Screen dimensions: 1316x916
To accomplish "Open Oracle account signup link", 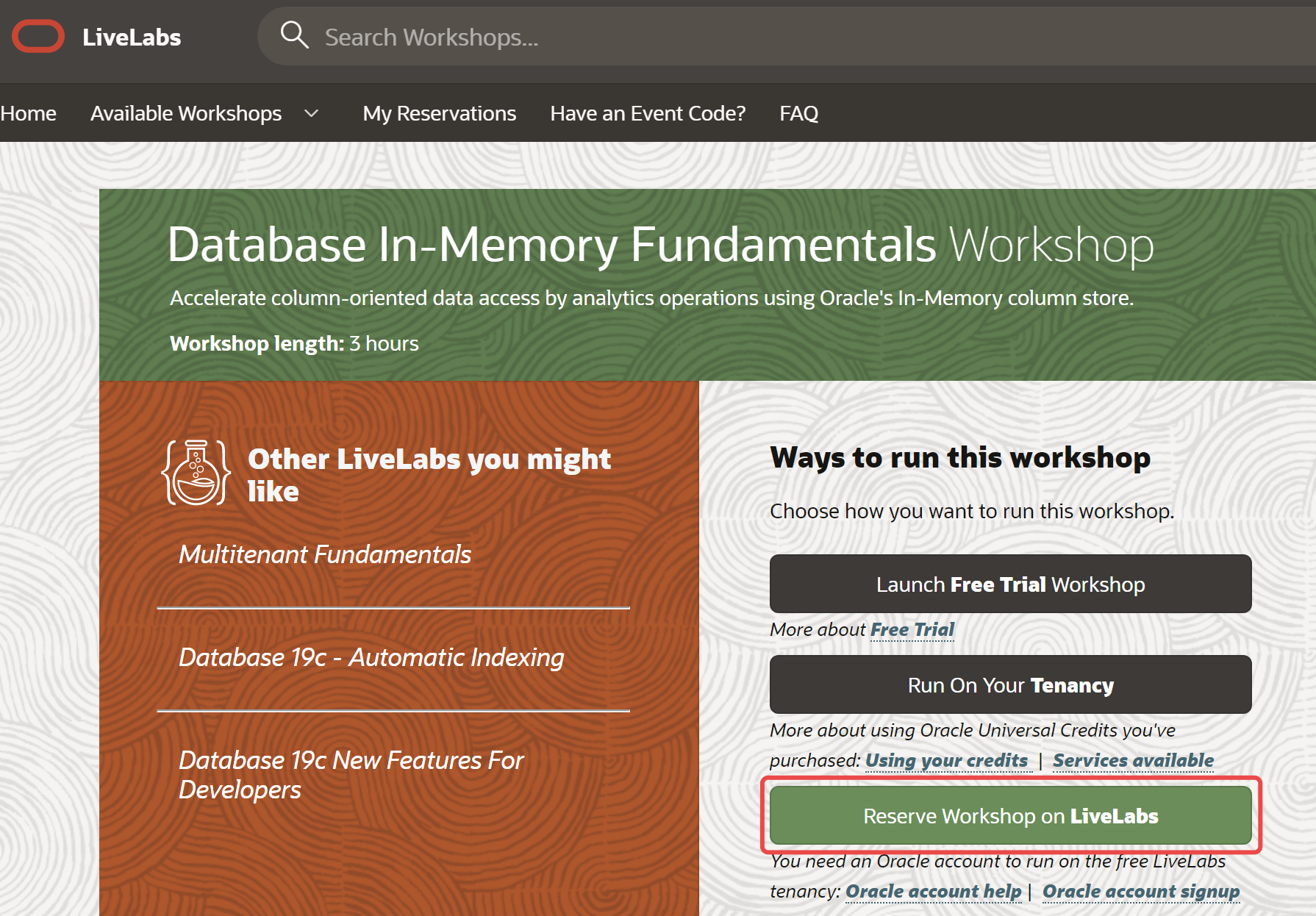I will [1140, 891].
